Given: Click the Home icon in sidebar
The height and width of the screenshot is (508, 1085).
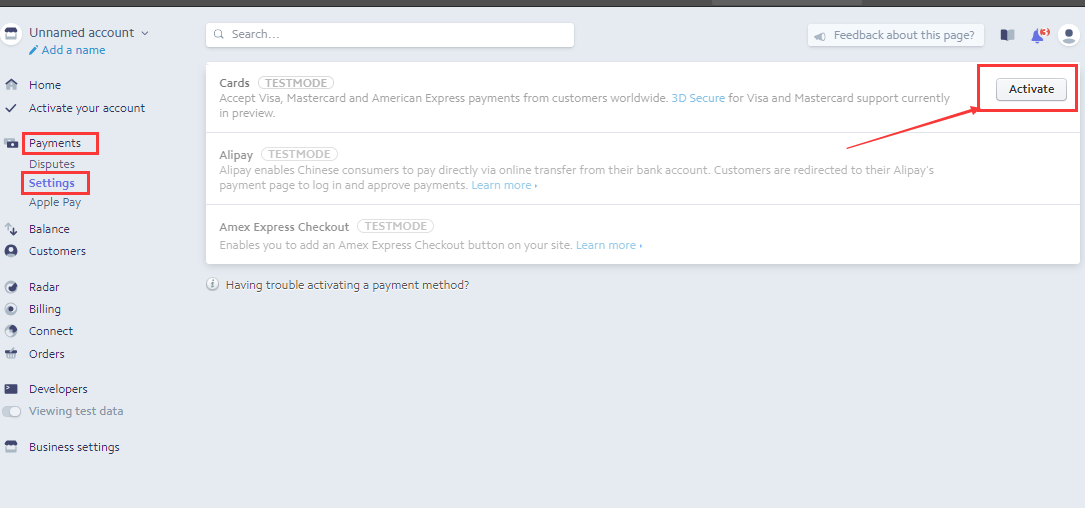Looking at the screenshot, I should [x=11, y=85].
